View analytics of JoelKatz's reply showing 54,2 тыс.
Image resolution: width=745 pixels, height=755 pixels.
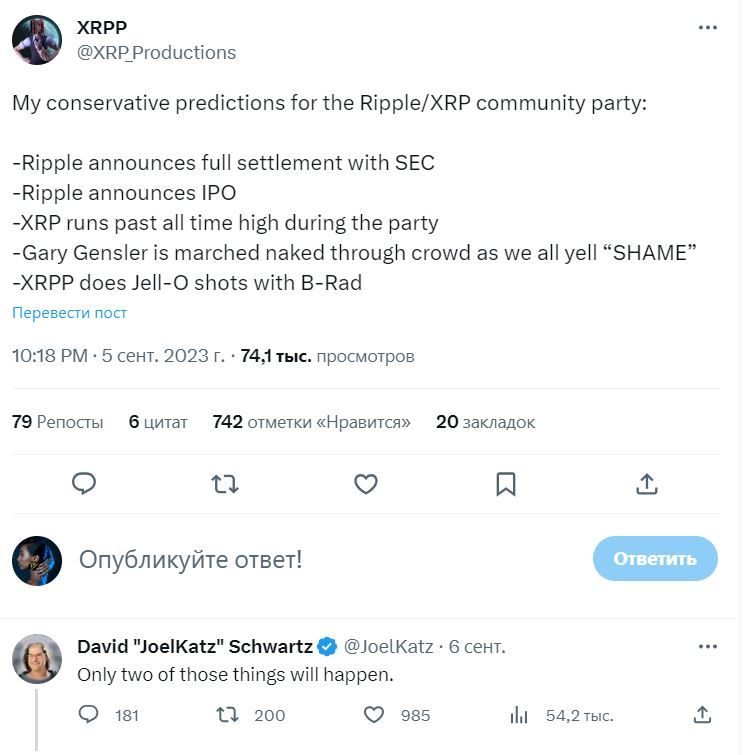(x=519, y=715)
